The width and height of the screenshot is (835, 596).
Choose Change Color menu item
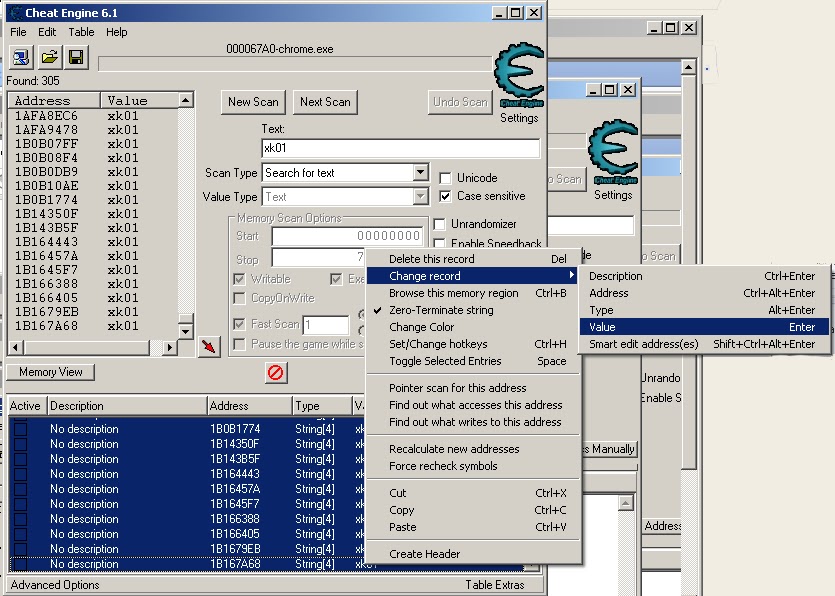pos(472,327)
